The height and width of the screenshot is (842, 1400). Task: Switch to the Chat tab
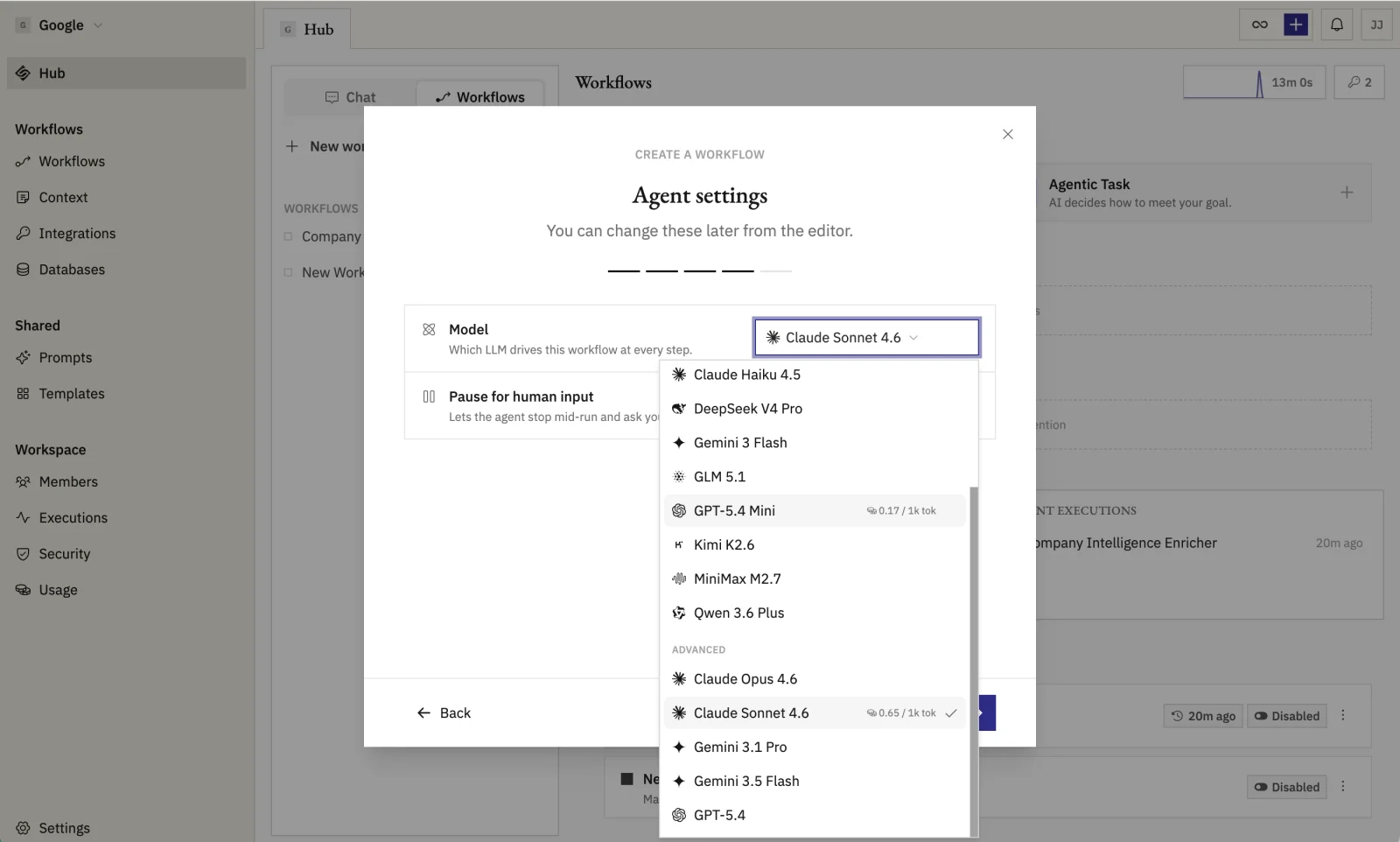pyautogui.click(x=350, y=97)
